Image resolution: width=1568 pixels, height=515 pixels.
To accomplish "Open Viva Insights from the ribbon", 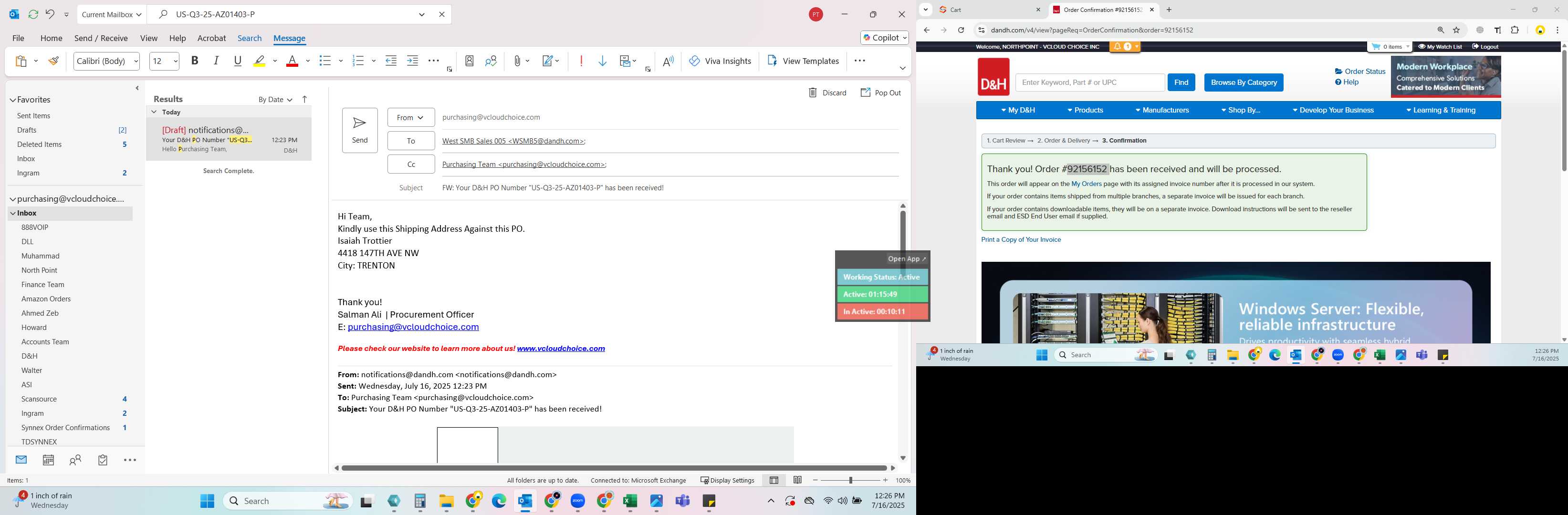I will (x=720, y=61).
